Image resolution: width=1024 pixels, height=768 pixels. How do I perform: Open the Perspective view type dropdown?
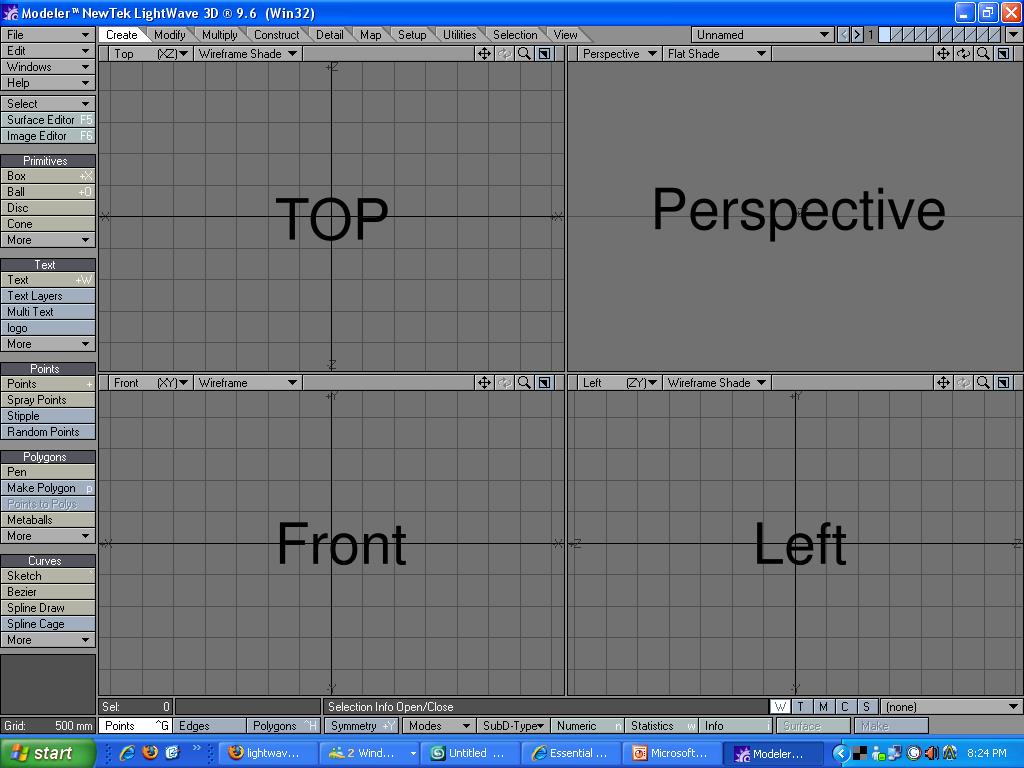pyautogui.click(x=618, y=54)
